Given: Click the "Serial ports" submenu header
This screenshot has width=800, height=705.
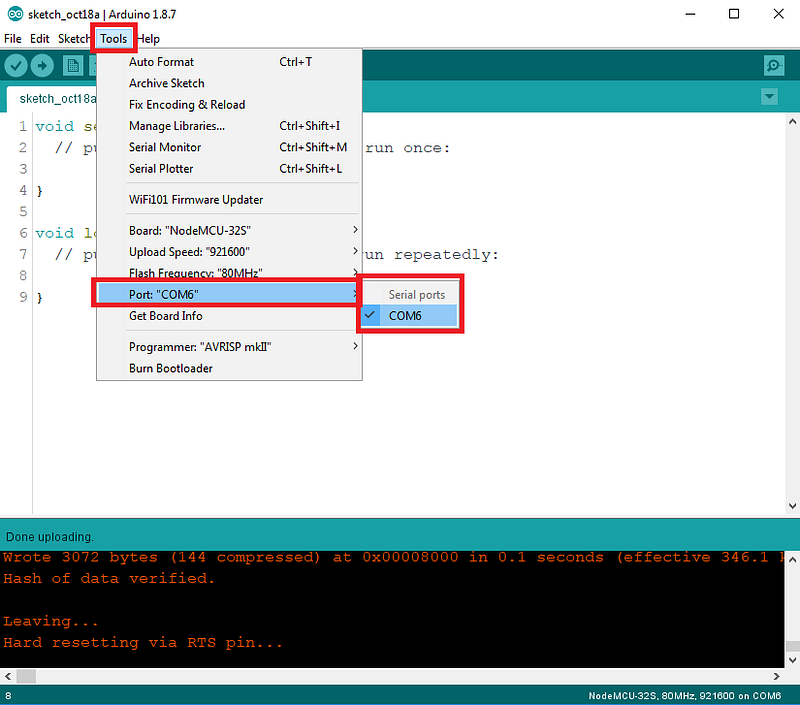Looking at the screenshot, I should click(416, 294).
